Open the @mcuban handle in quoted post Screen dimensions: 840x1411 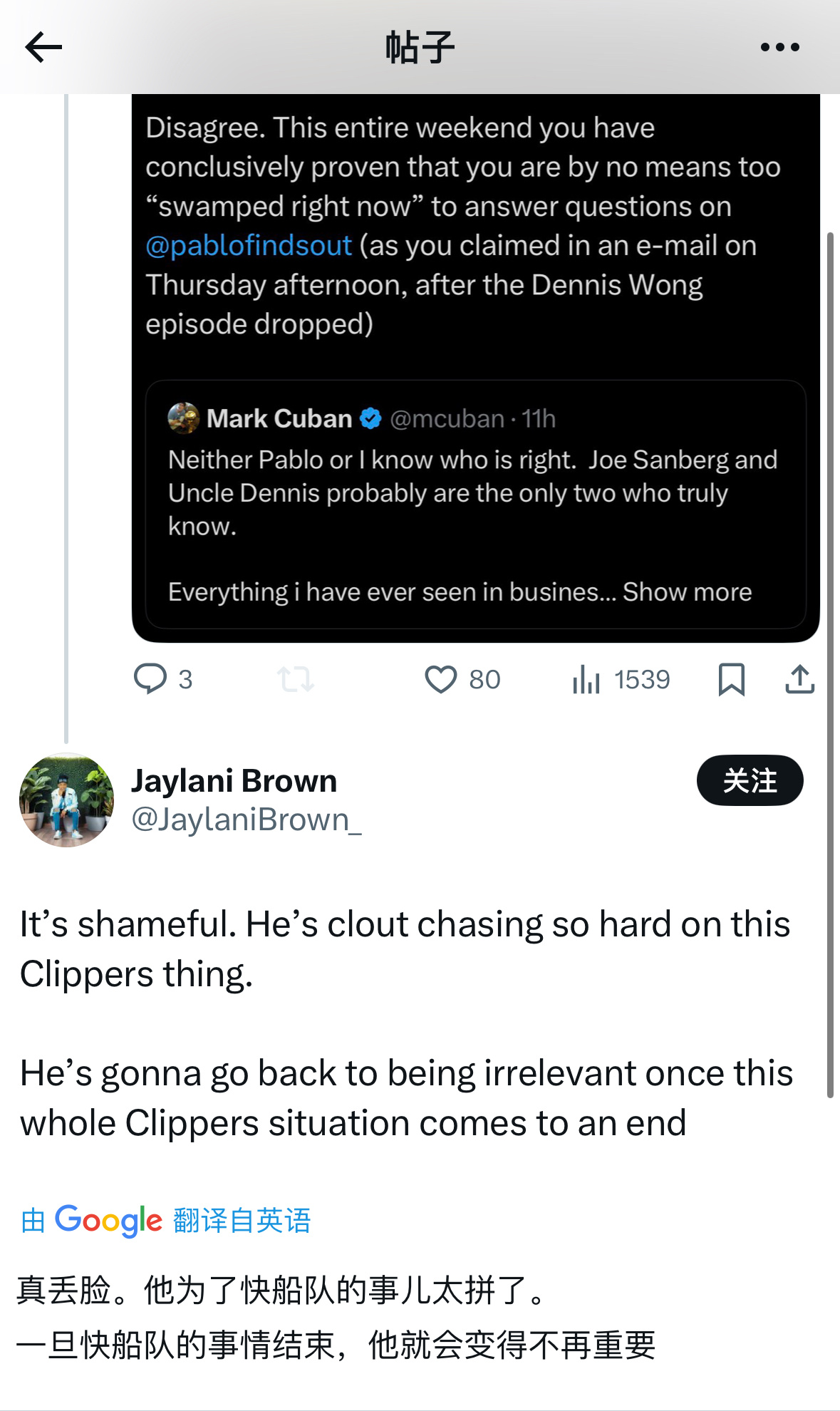click(447, 418)
